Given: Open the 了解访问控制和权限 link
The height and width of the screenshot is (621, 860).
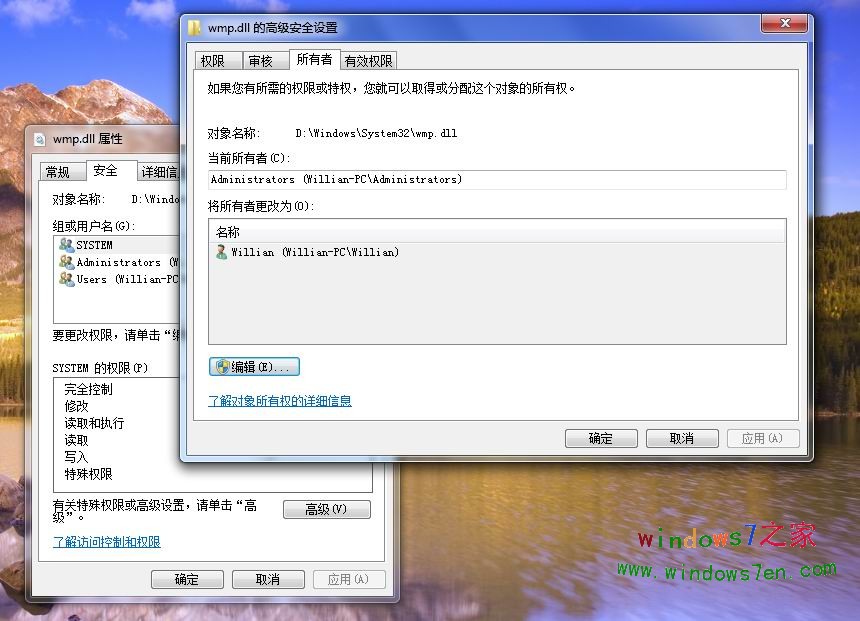Looking at the screenshot, I should pos(105,543).
